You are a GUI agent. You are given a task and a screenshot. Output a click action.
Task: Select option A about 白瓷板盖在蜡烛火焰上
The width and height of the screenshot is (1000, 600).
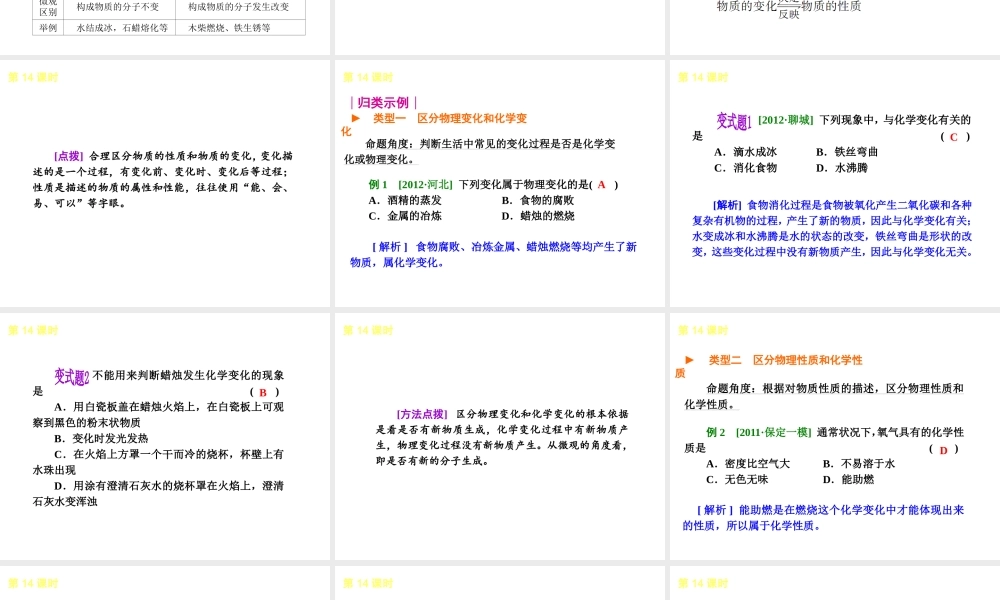pyautogui.click(x=158, y=414)
